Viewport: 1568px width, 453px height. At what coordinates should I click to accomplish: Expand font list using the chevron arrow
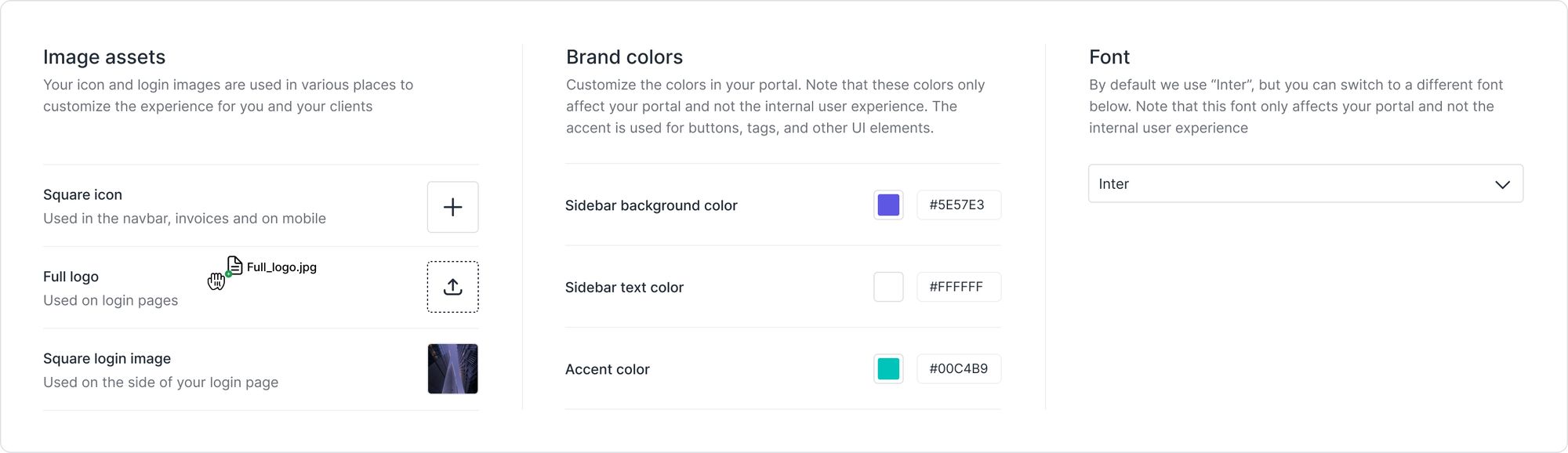[x=1502, y=185]
